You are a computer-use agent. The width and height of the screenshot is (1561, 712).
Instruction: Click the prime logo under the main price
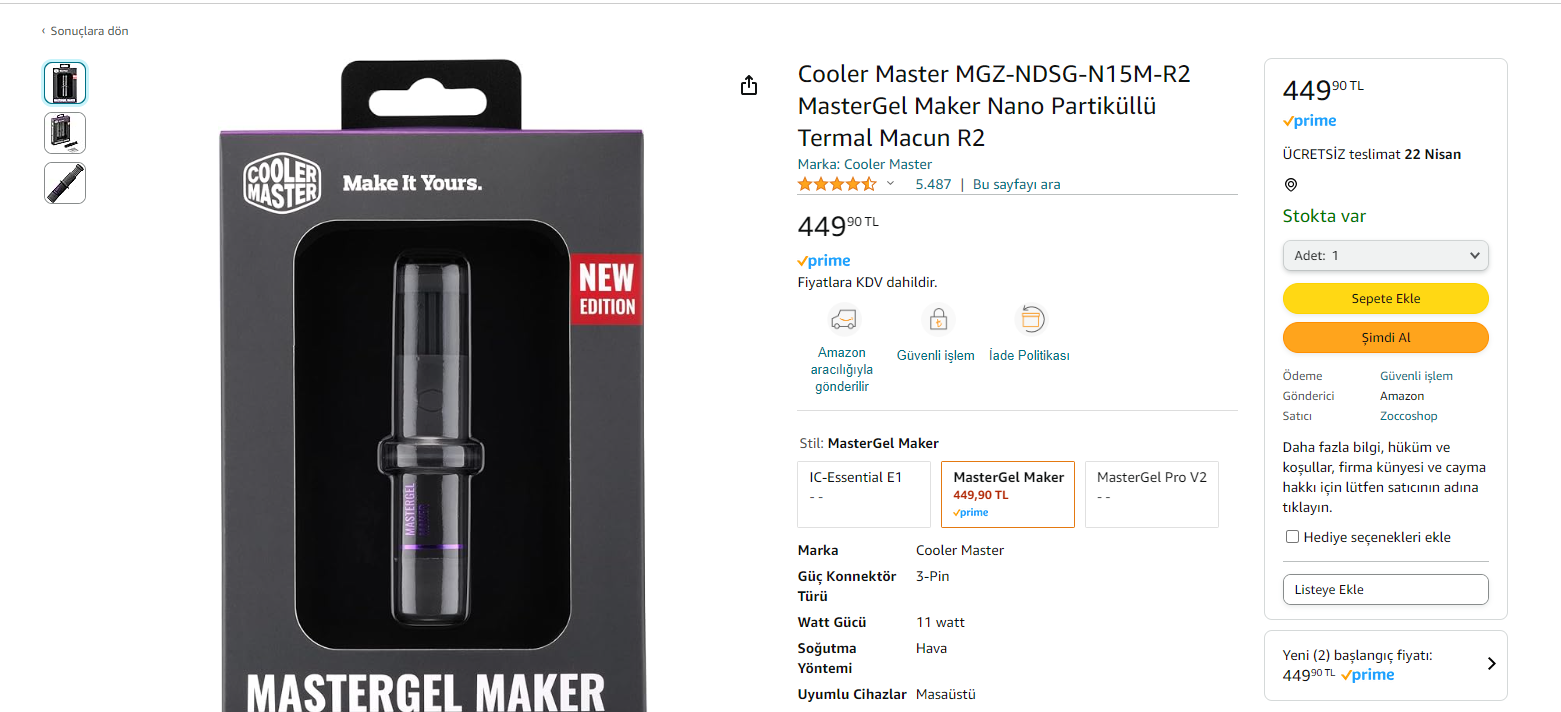coord(824,261)
